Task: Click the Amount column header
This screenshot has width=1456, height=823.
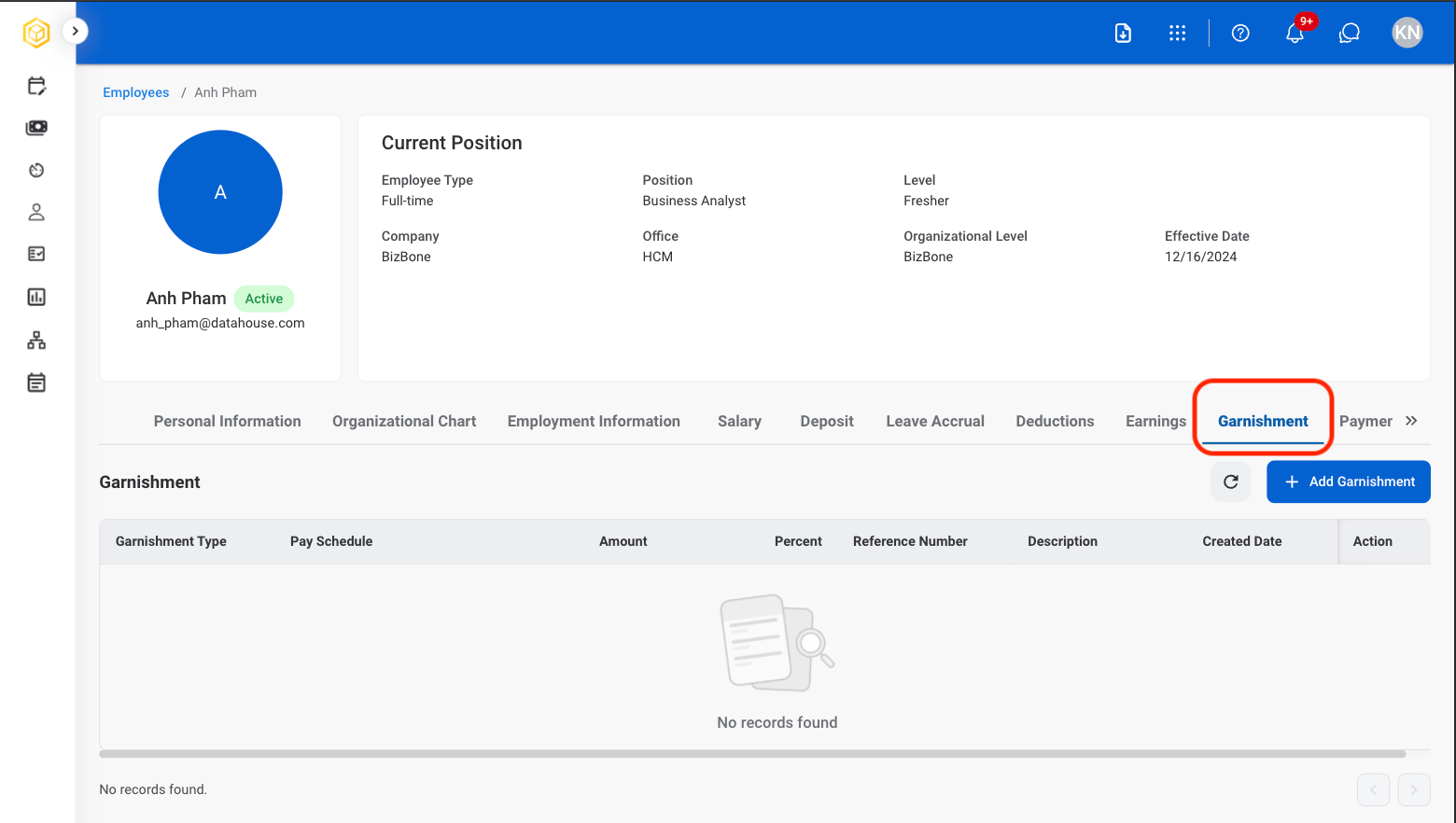Action: point(623,541)
